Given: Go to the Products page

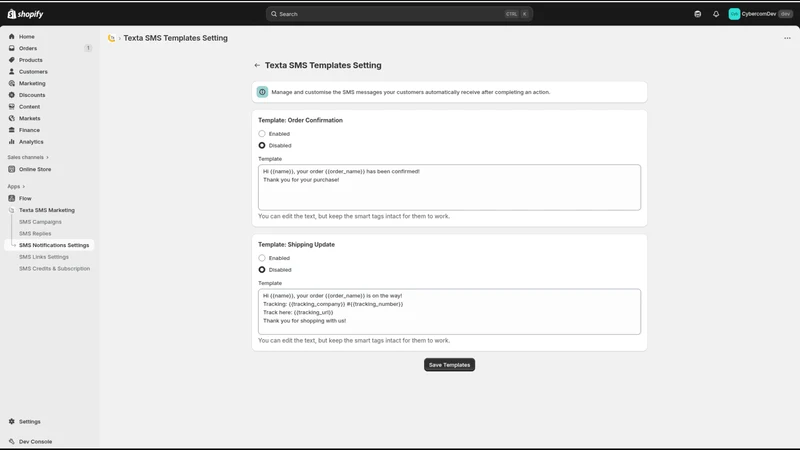Looking at the screenshot, I should [31, 60].
